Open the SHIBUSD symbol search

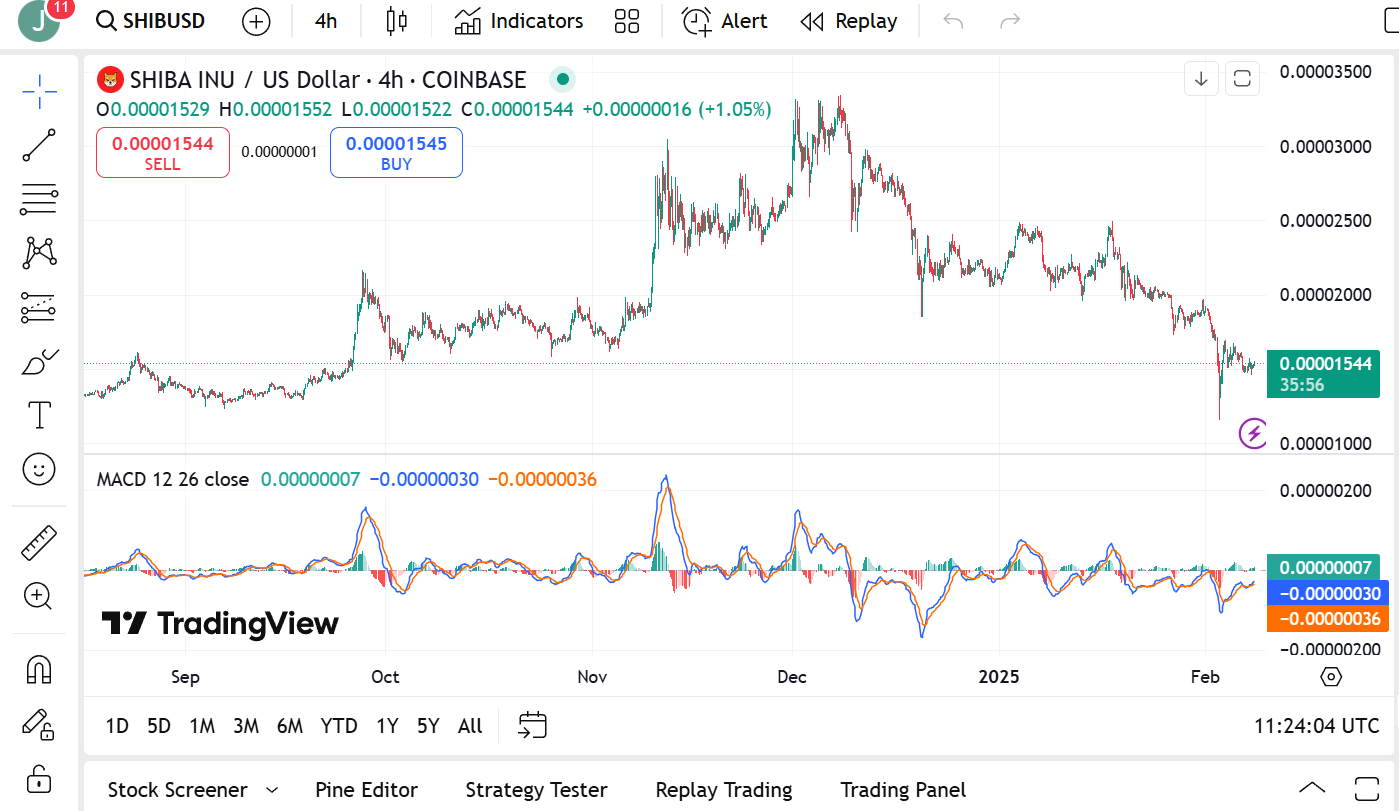pos(151,21)
